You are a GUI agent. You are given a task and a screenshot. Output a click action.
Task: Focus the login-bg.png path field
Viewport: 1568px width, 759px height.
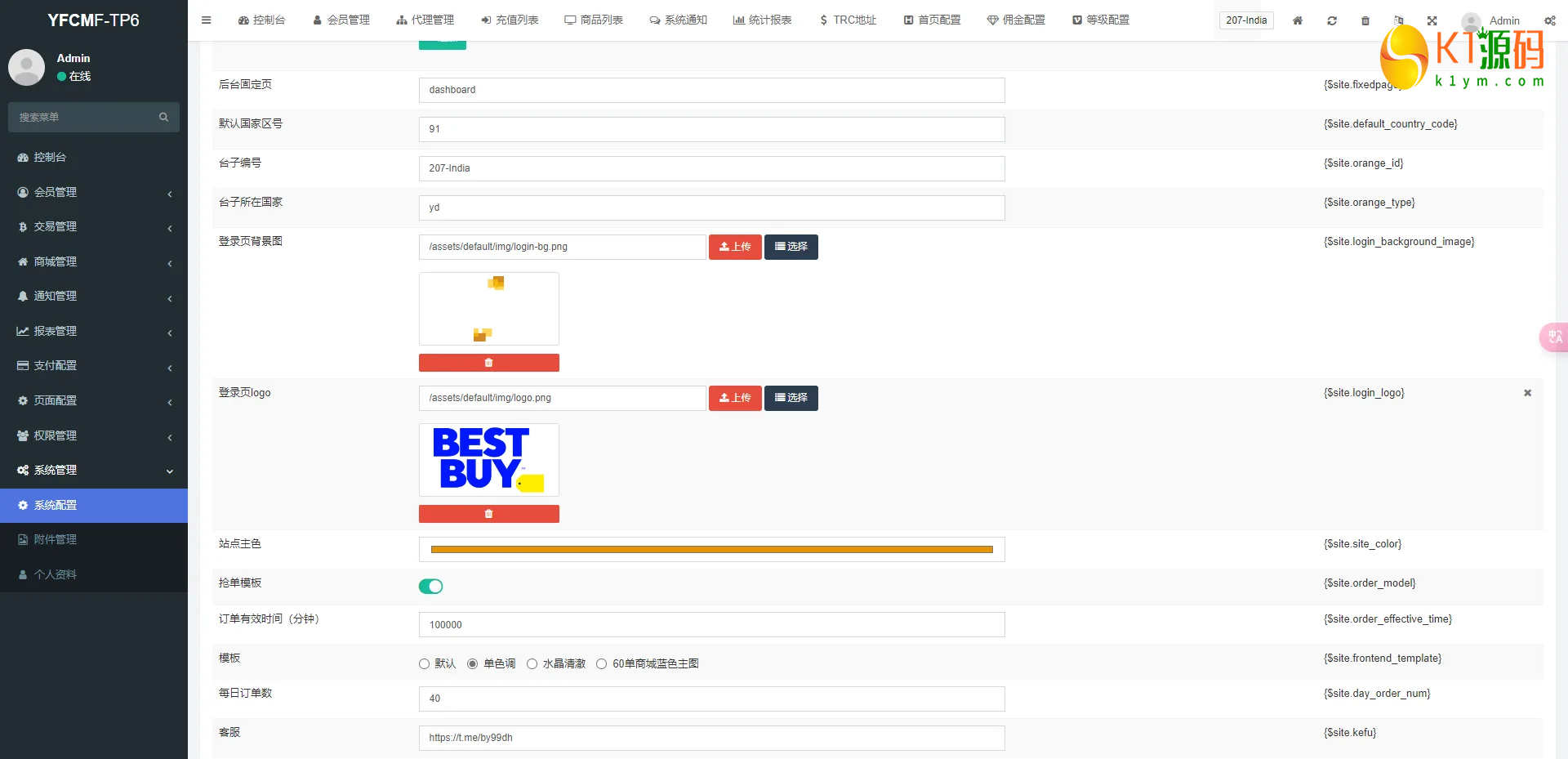tap(563, 247)
